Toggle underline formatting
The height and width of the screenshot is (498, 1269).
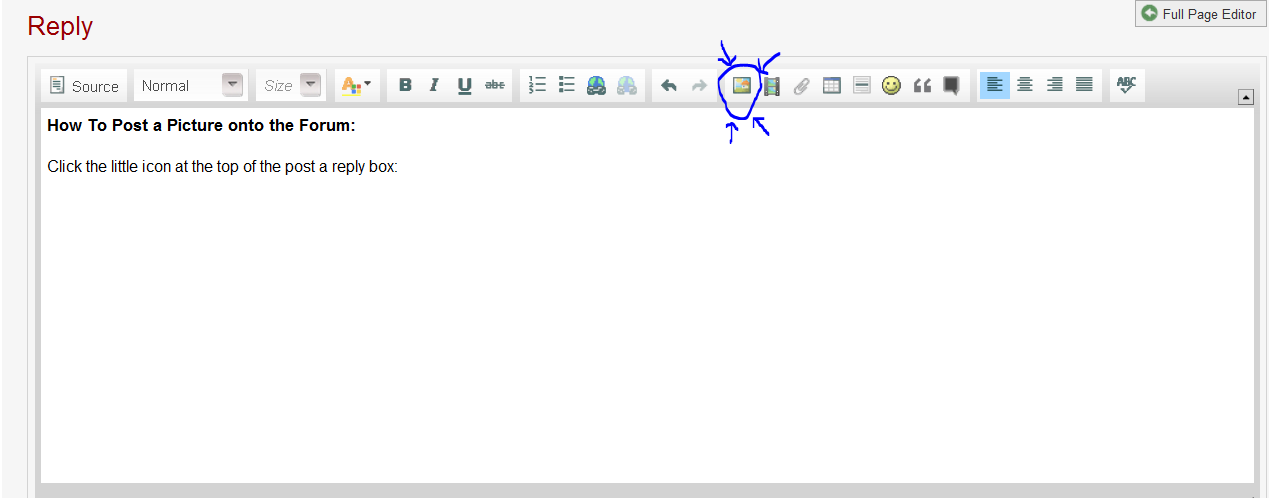464,86
